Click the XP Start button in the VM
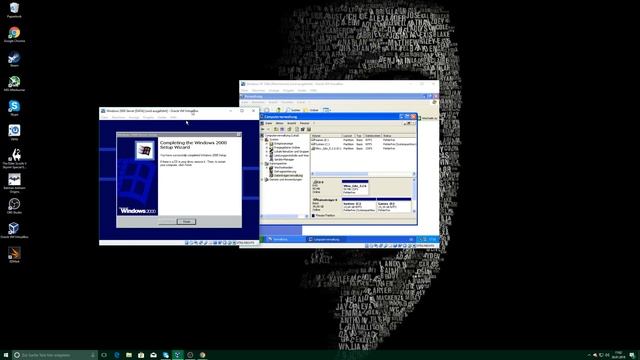Viewport: 640px width, 360px height. click(x=262, y=239)
